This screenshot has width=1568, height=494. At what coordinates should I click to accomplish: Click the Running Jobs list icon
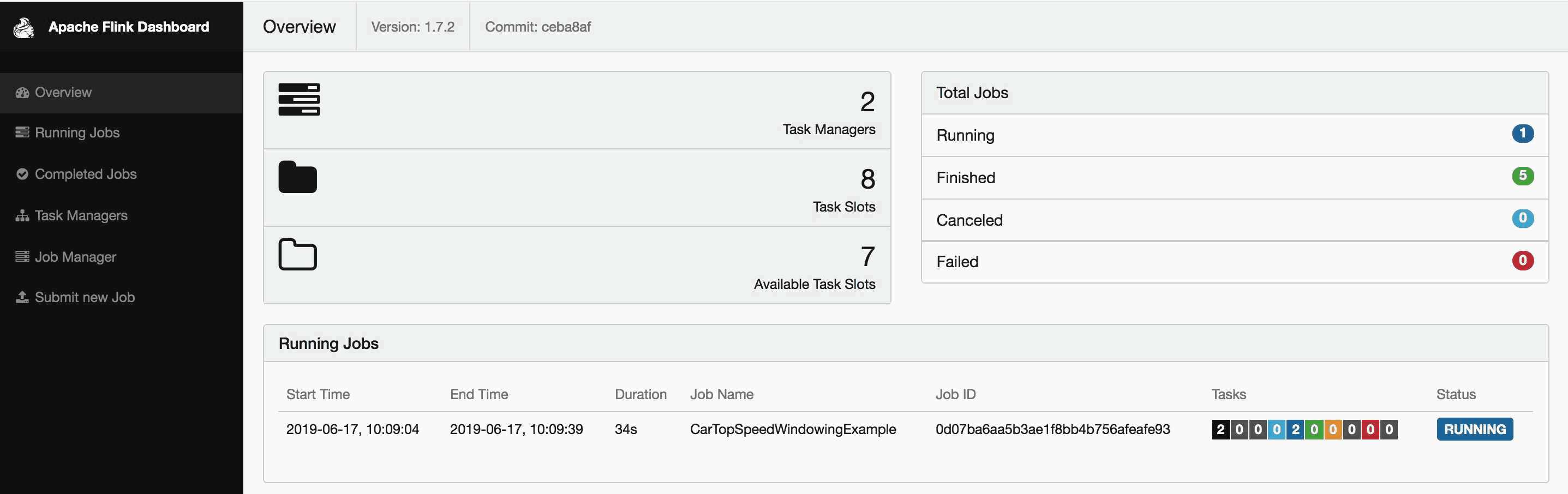click(x=22, y=132)
